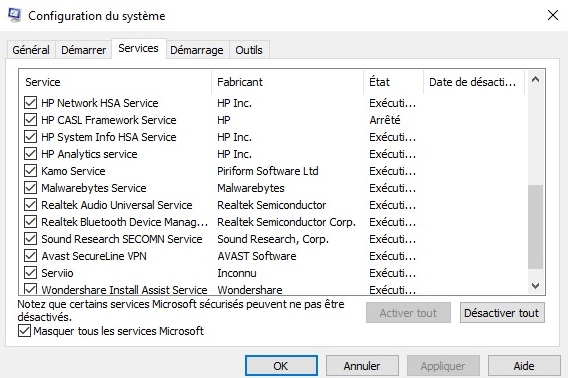Uncheck the Serviio service checkbox
The width and height of the screenshot is (568, 378).
click(x=30, y=273)
